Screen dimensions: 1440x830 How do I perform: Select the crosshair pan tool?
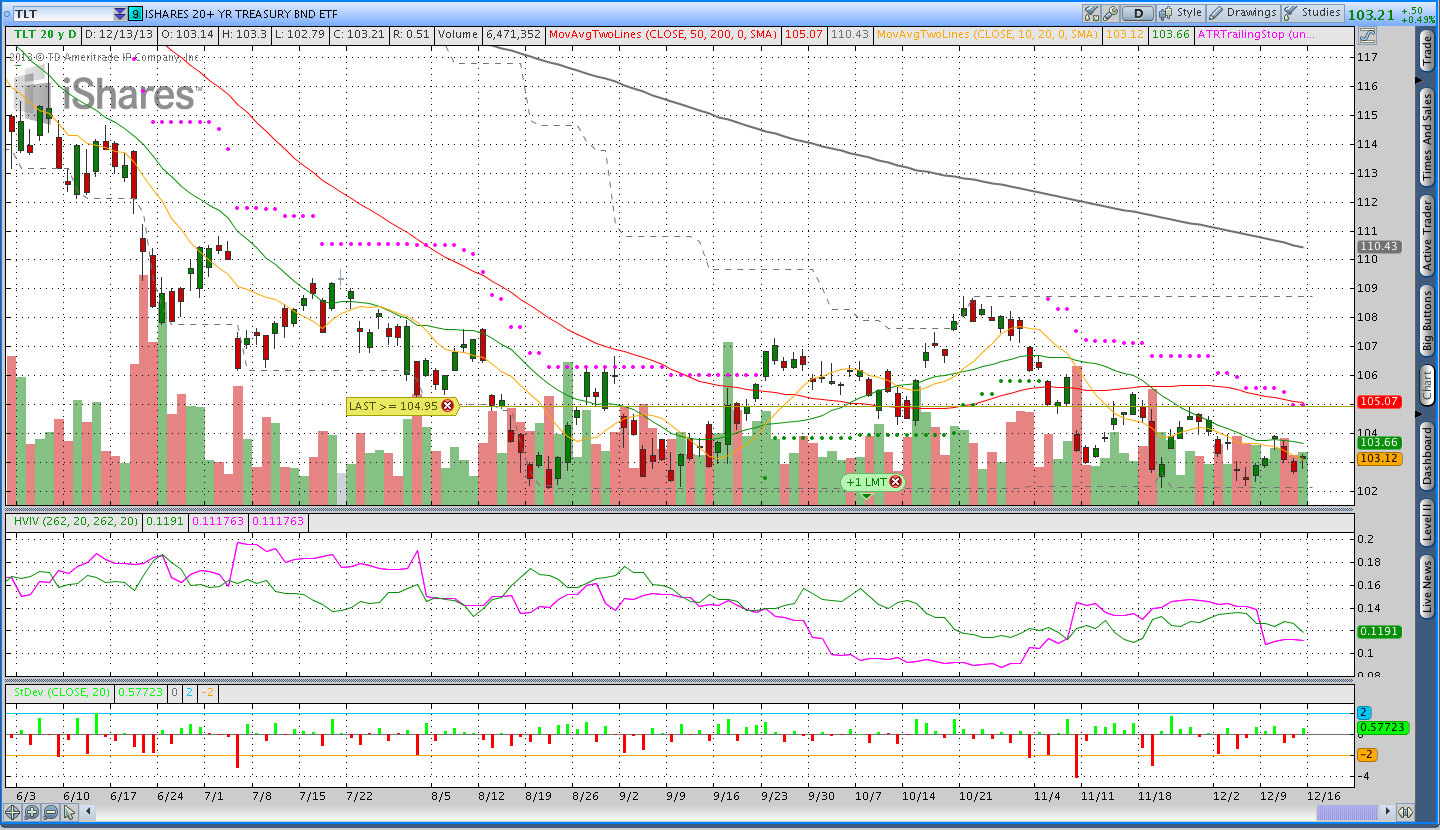click(x=12, y=812)
